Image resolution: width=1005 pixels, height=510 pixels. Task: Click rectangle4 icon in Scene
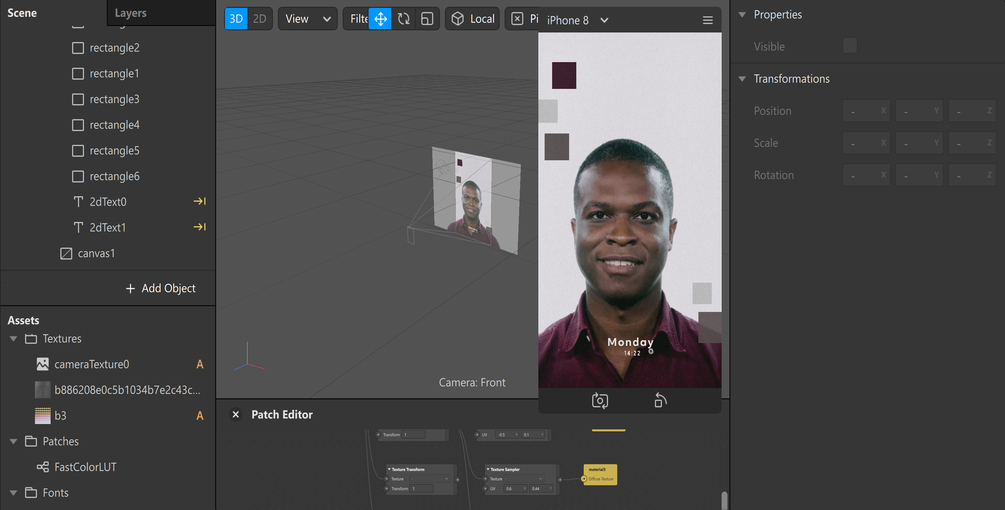78,125
